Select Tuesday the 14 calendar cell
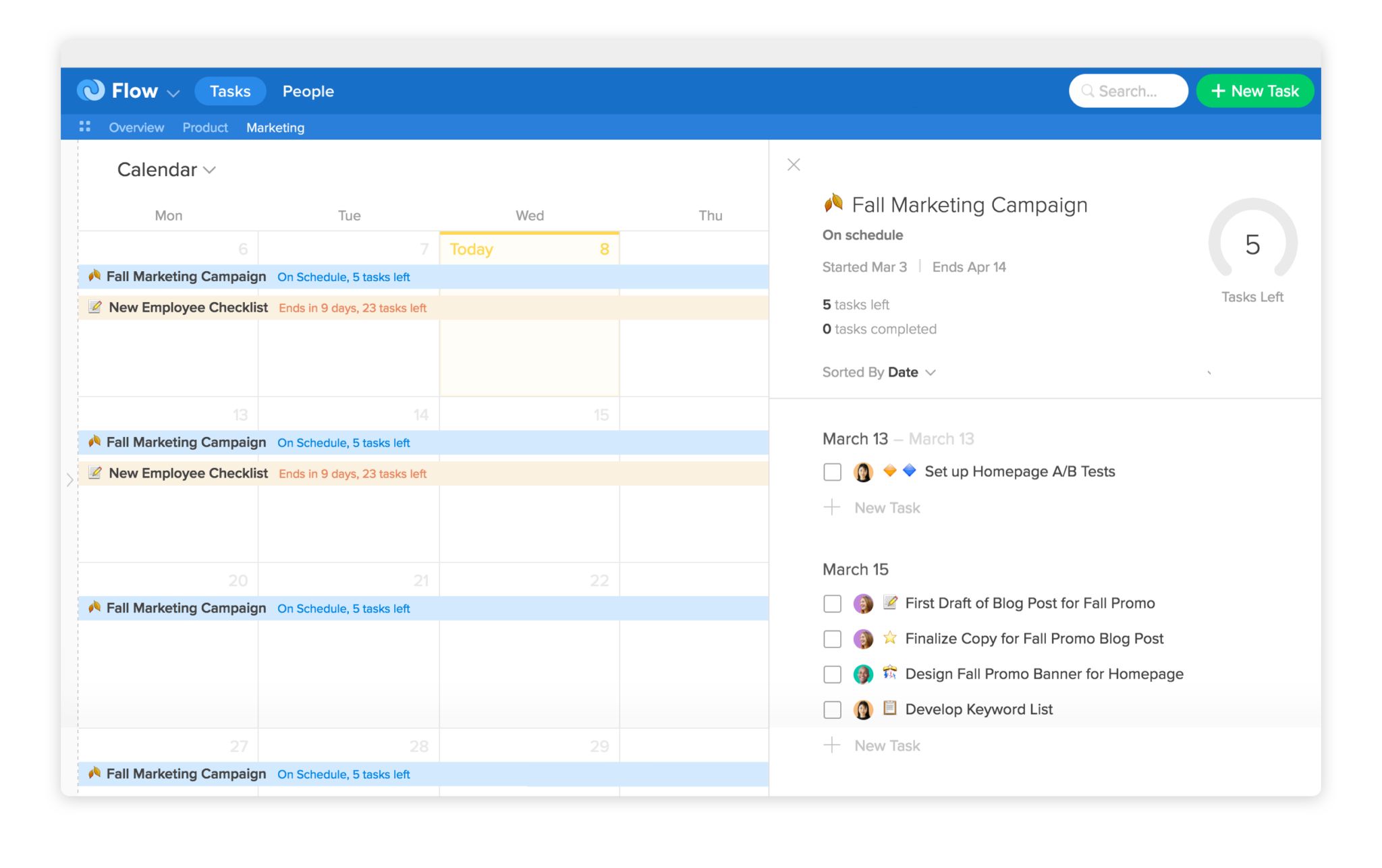The width and height of the screenshot is (1382, 868). tap(349, 480)
